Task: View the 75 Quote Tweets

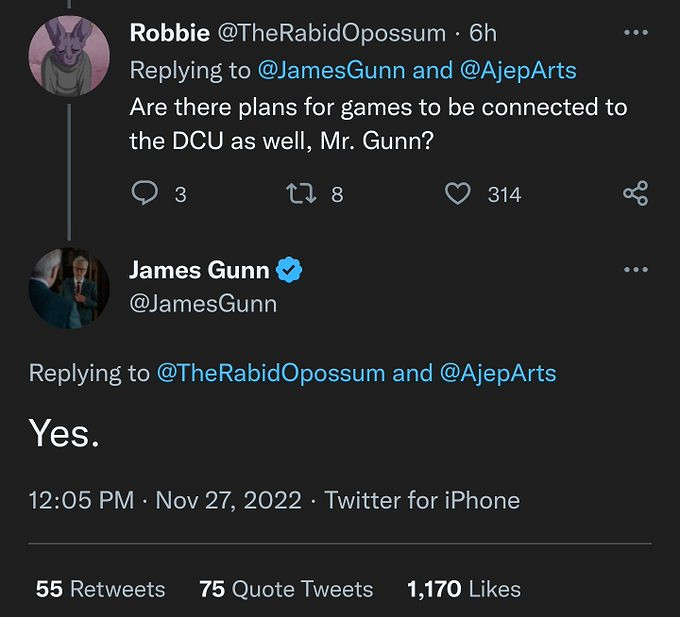Action: point(286,589)
